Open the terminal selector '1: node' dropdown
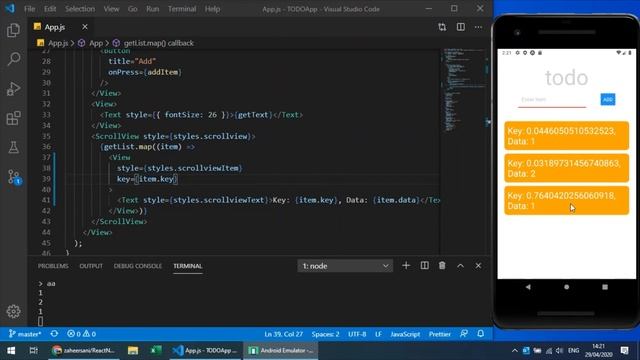The height and width of the screenshot is (360, 640). (x=345, y=266)
